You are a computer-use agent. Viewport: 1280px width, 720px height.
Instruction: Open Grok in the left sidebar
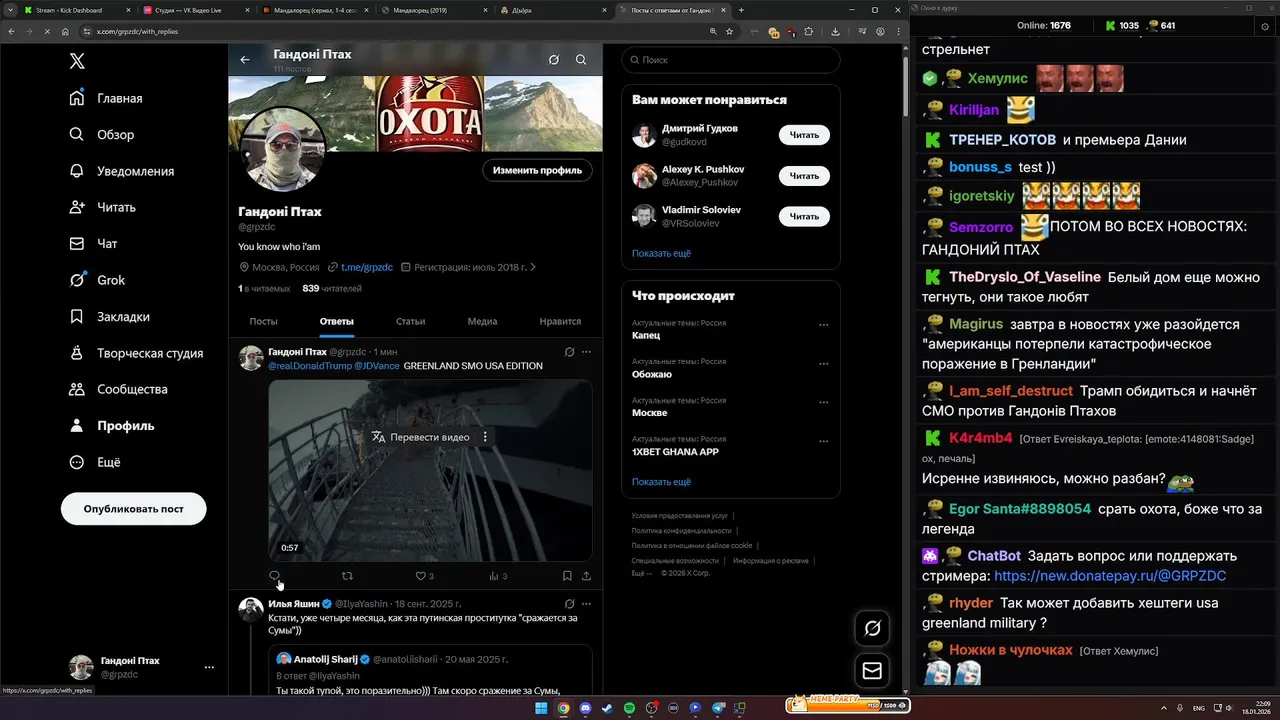(97, 280)
